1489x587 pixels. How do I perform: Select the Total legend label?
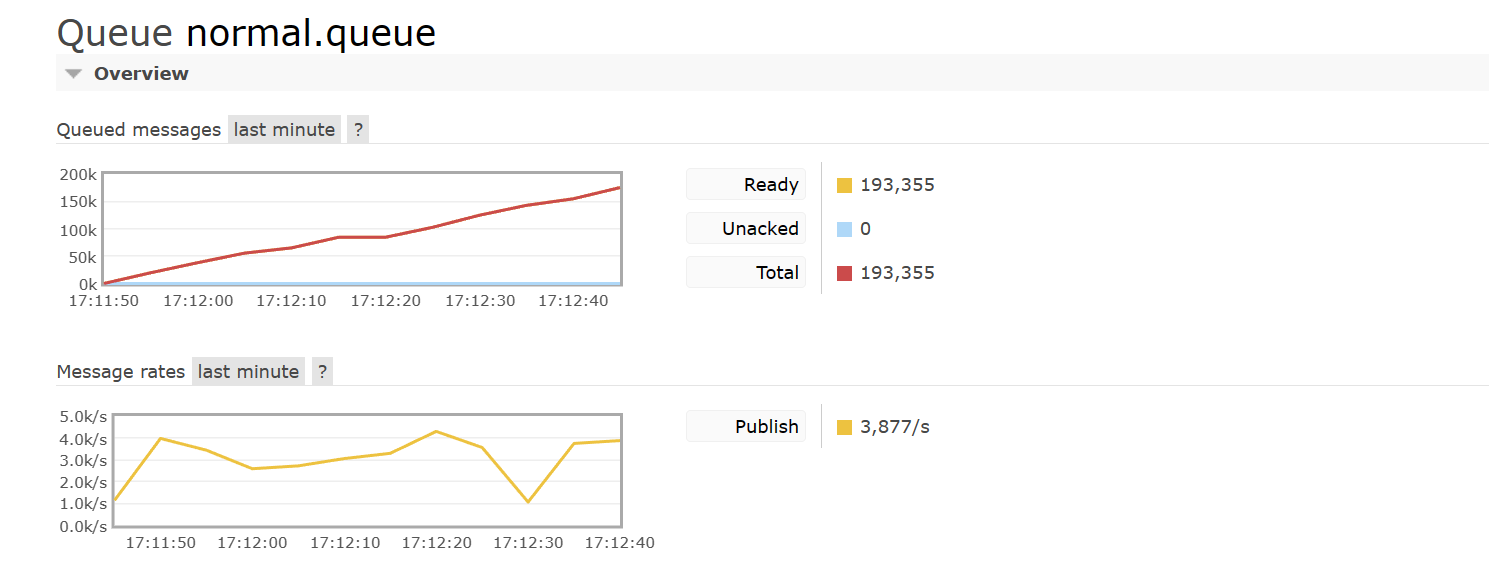point(777,273)
